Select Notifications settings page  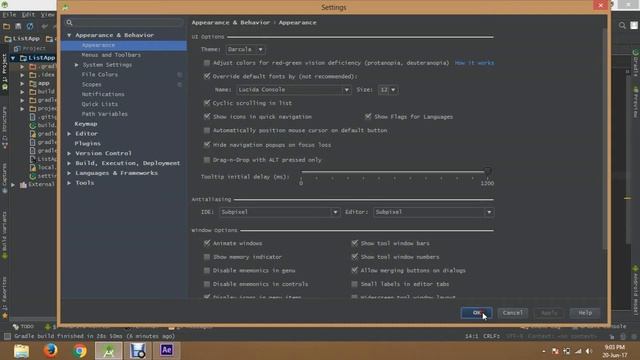coord(103,94)
